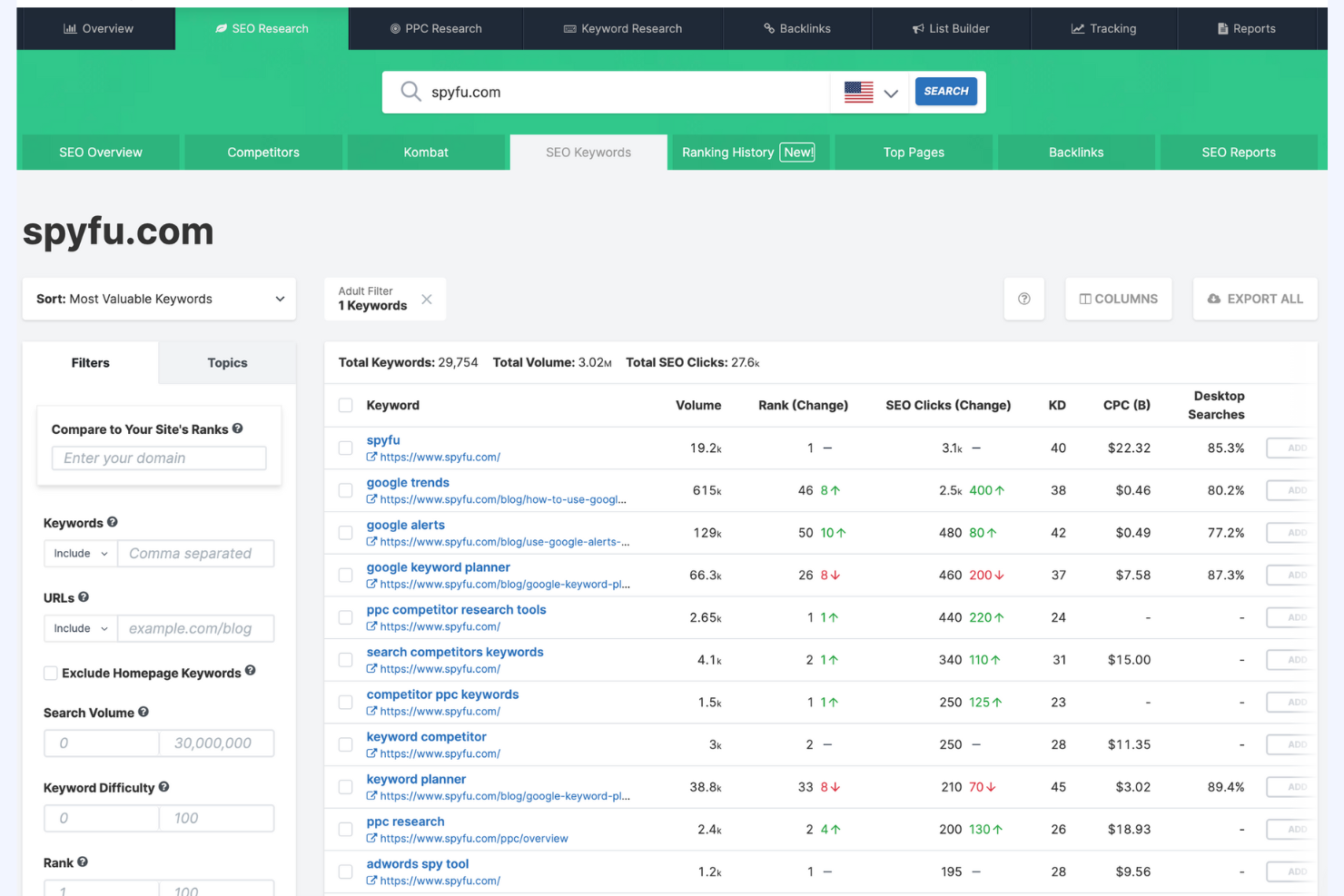Switch to the Topics tab in the filter panel
Screen dimensions: 1344x896
pos(226,362)
